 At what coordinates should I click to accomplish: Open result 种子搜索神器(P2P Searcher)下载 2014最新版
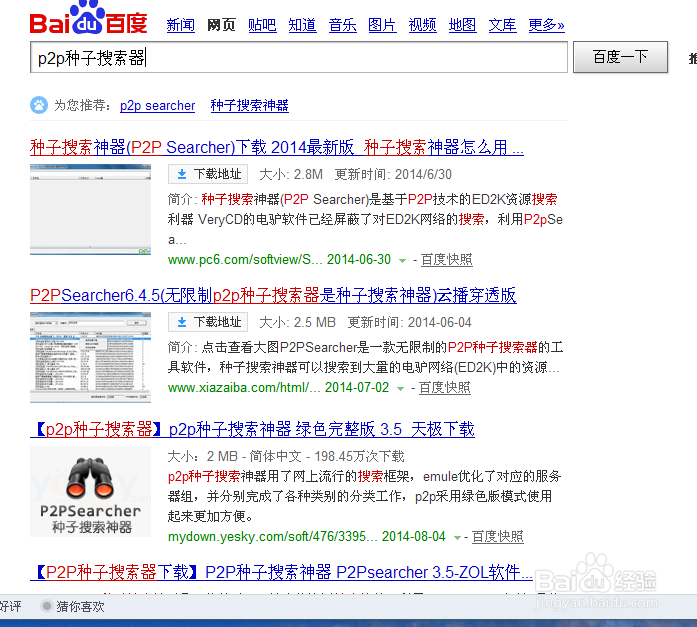click(276, 147)
